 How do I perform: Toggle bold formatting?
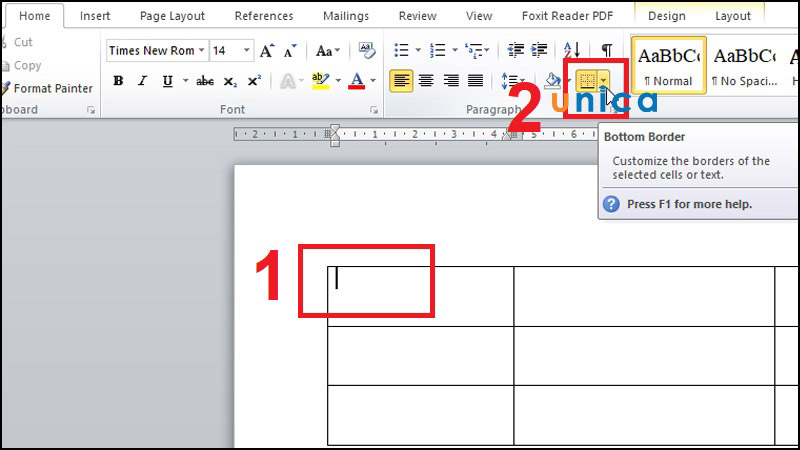[x=118, y=81]
